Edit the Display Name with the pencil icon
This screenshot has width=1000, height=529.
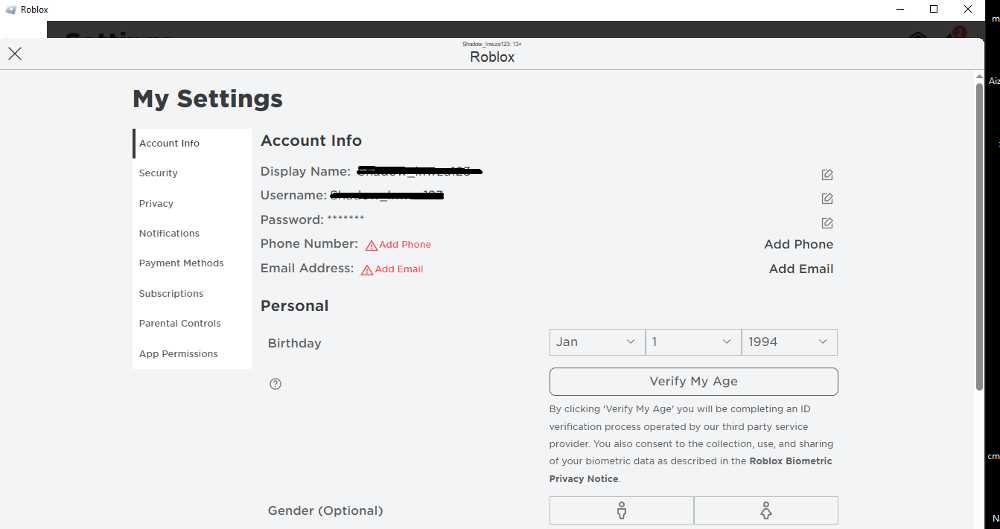click(827, 175)
